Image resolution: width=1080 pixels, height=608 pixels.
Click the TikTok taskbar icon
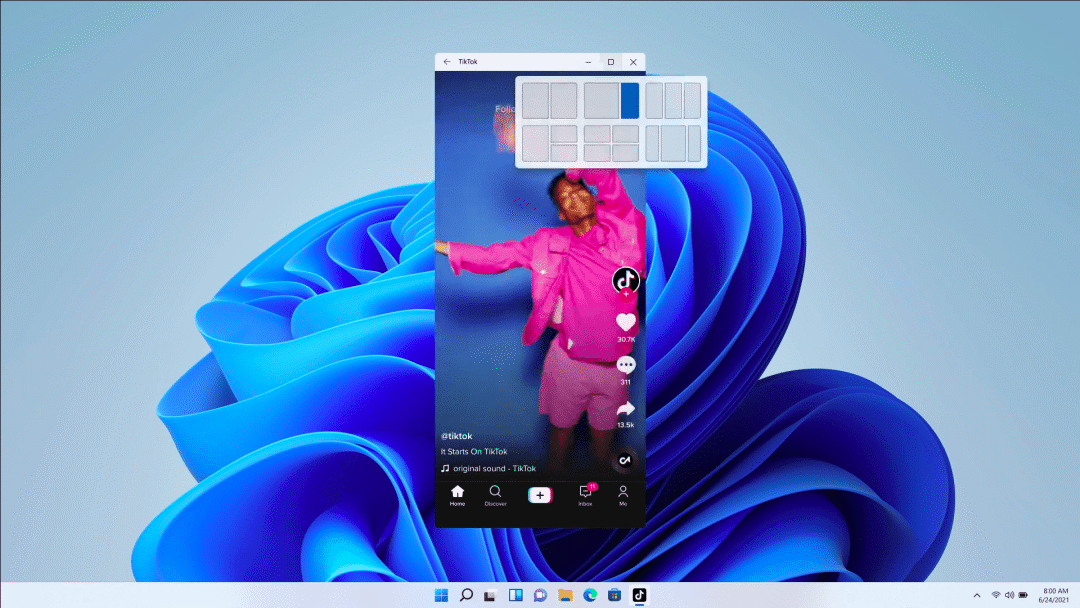pos(639,595)
